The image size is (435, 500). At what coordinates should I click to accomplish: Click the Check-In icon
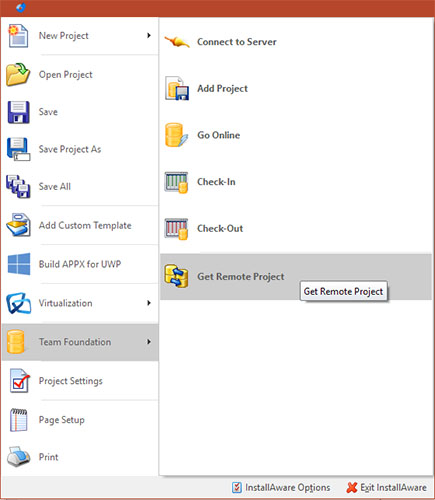click(177, 182)
